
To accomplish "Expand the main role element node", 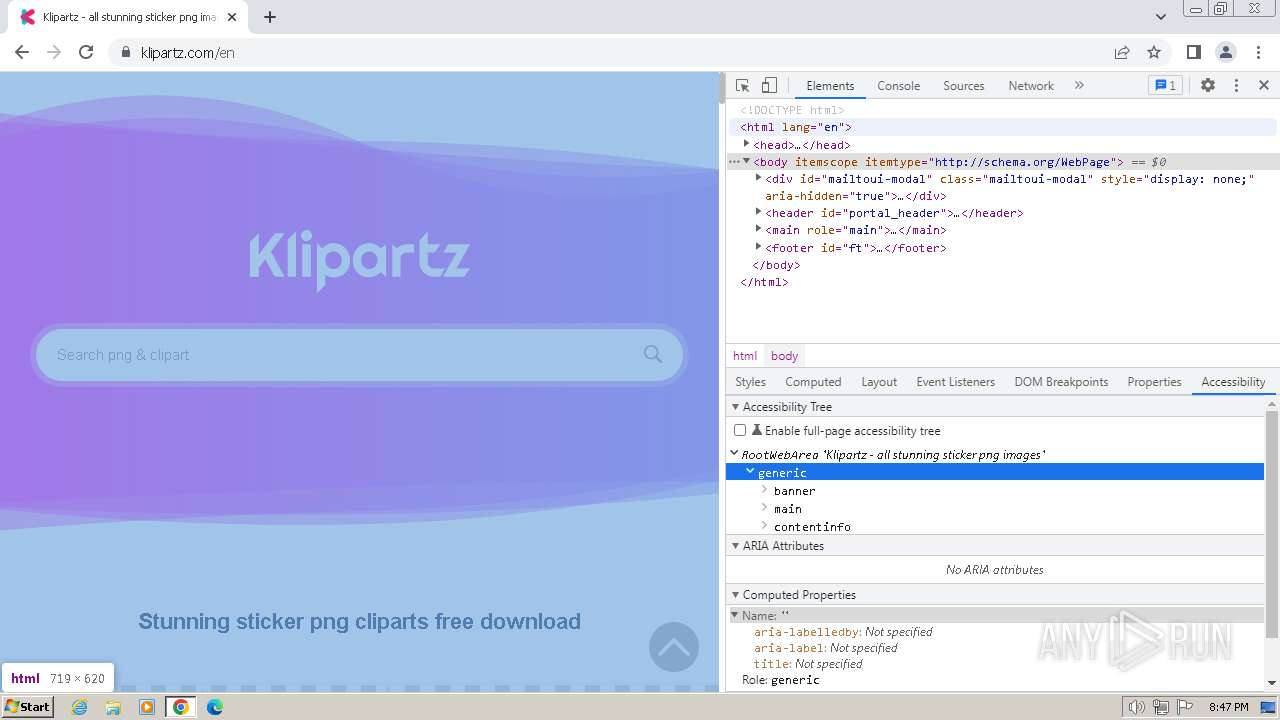I will pyautogui.click(x=758, y=229).
